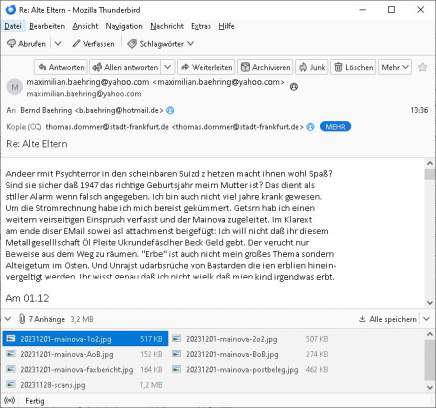Open the Allen antworten dropdown arrow

168,67
